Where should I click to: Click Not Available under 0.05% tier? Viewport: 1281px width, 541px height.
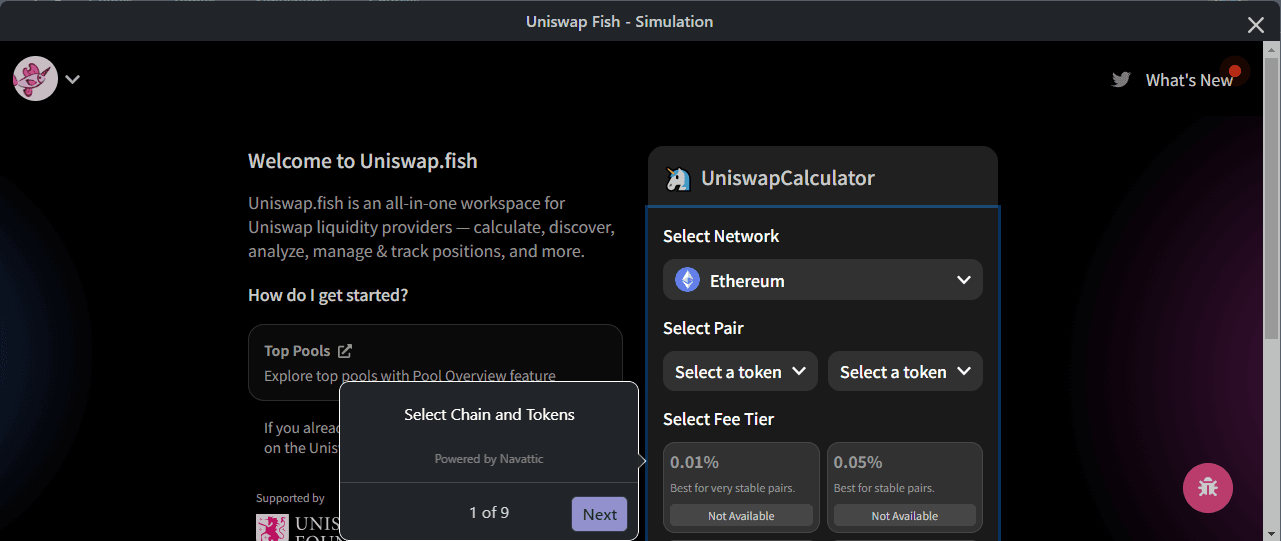pyautogui.click(x=905, y=516)
